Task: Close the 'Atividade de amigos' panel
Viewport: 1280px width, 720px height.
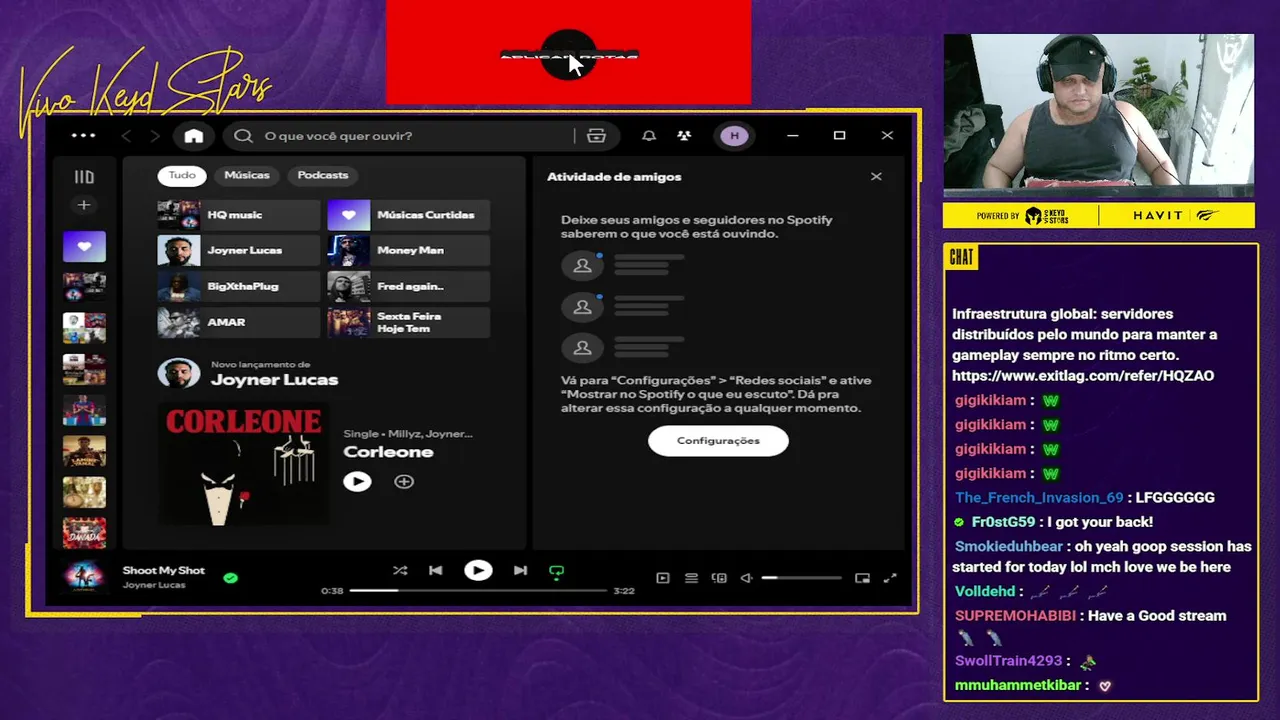Action: pos(876,177)
